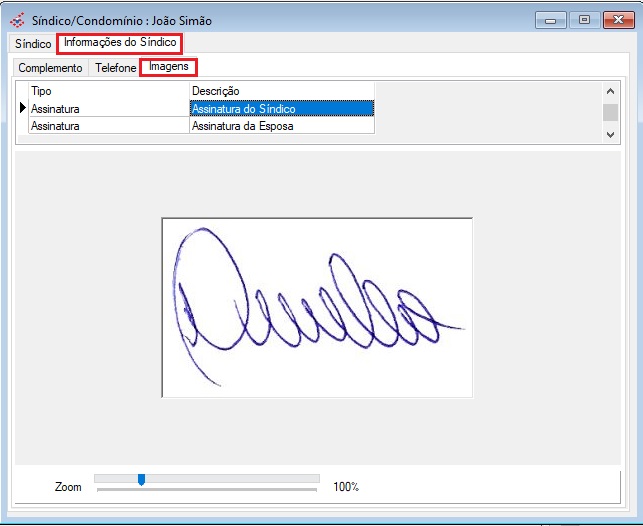Switch to the Síndico tab

point(33,44)
